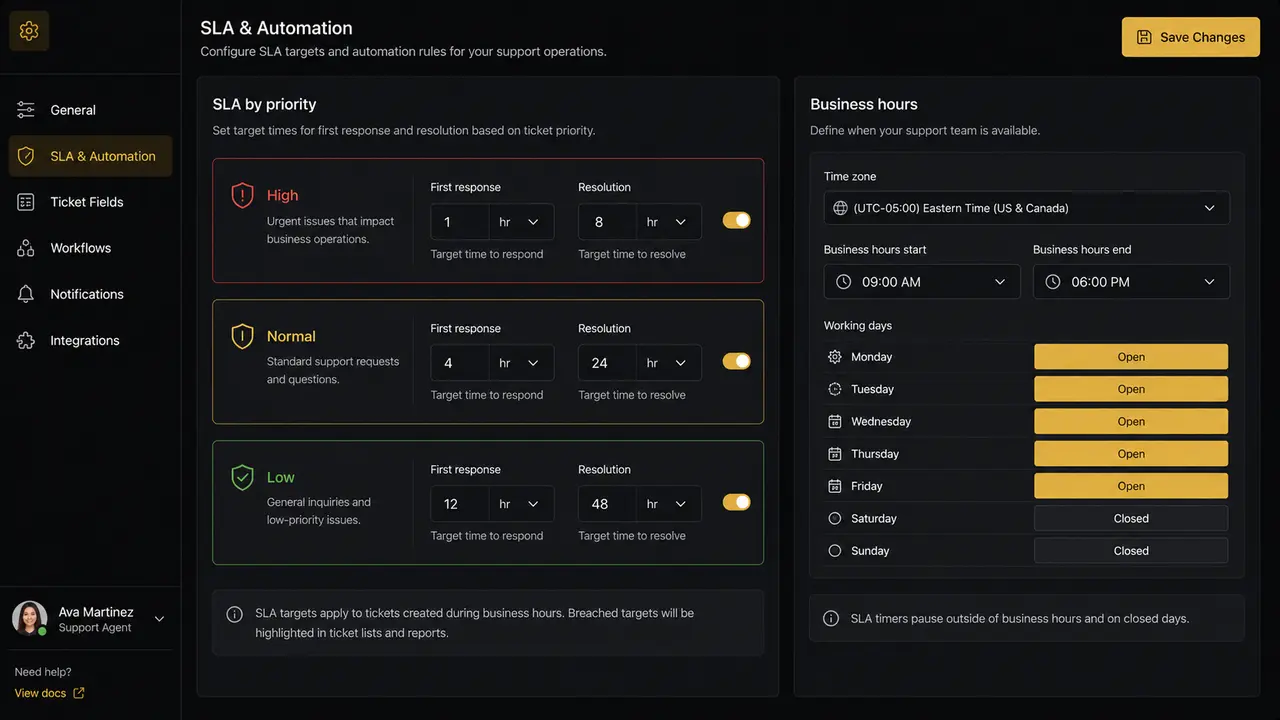1280x720 pixels.
Task: Click the info icon in SLA targets note
Action: 235,614
